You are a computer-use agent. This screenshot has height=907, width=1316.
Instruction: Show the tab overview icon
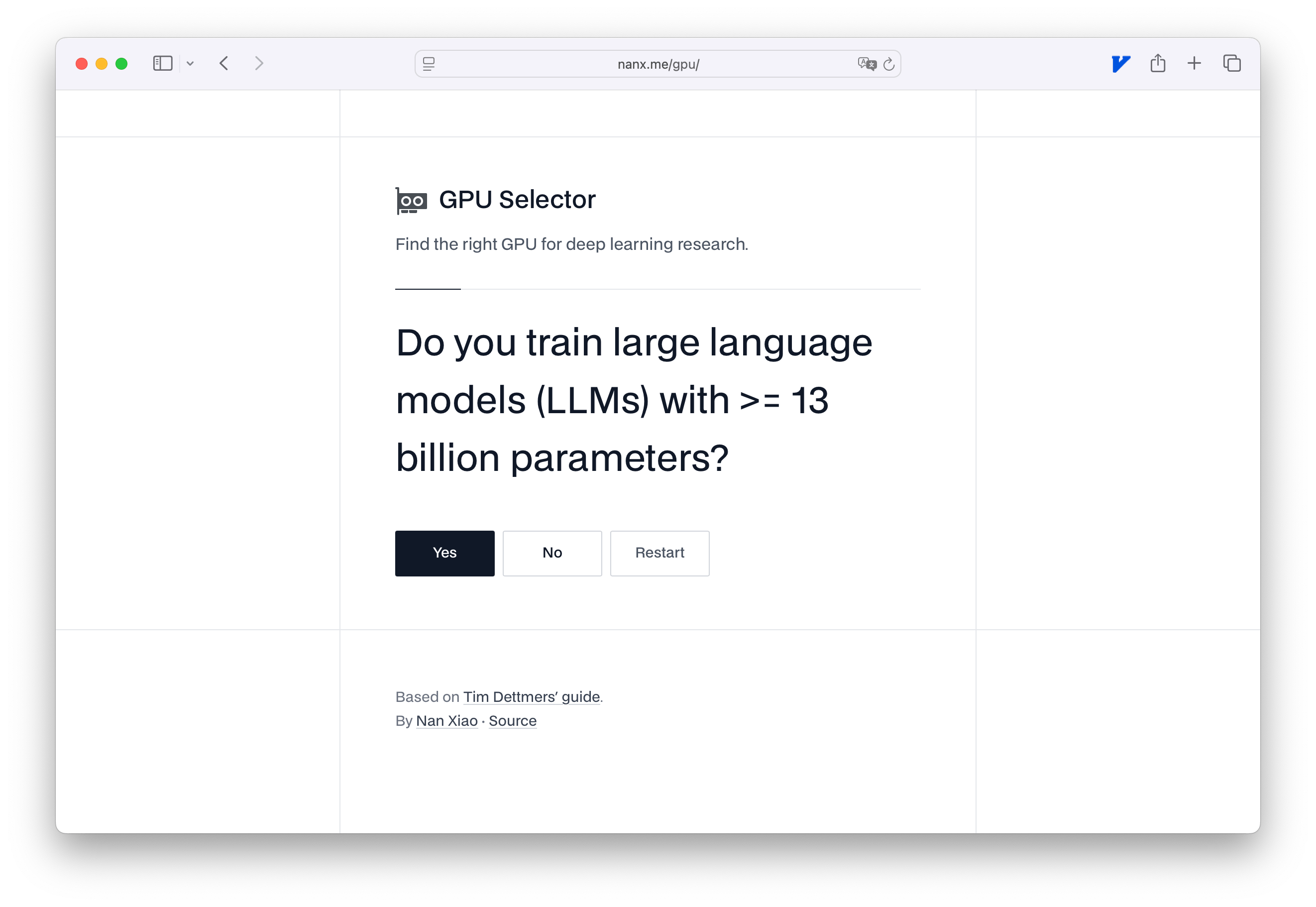[1231, 63]
